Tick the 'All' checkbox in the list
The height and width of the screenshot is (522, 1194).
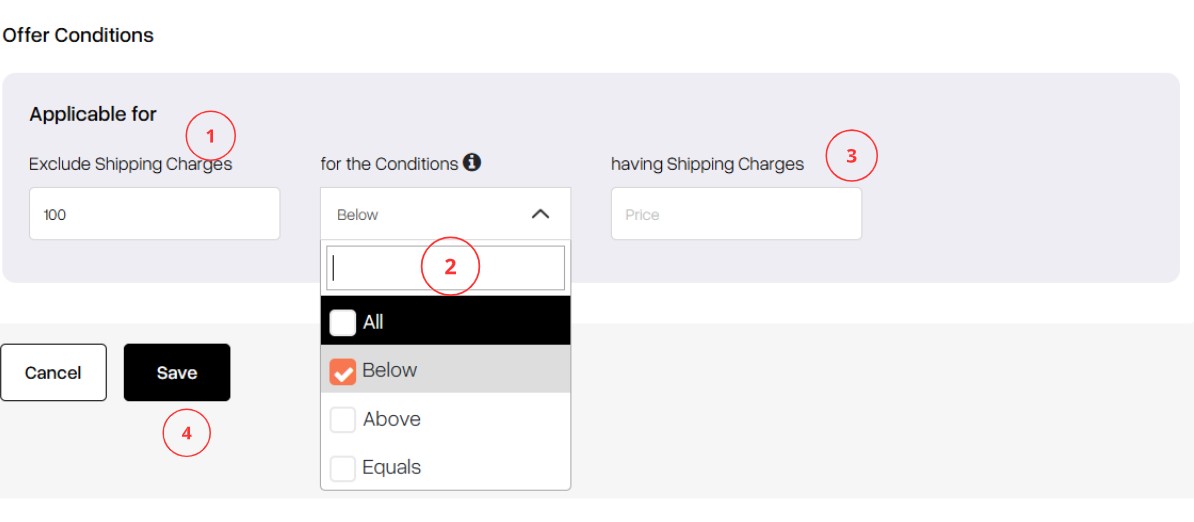[x=343, y=322]
